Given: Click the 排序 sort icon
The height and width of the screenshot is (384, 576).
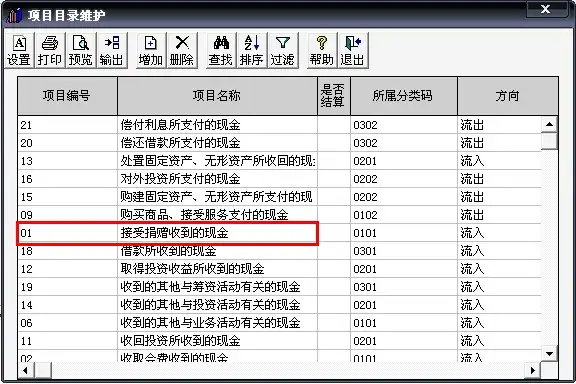Looking at the screenshot, I should [252, 50].
